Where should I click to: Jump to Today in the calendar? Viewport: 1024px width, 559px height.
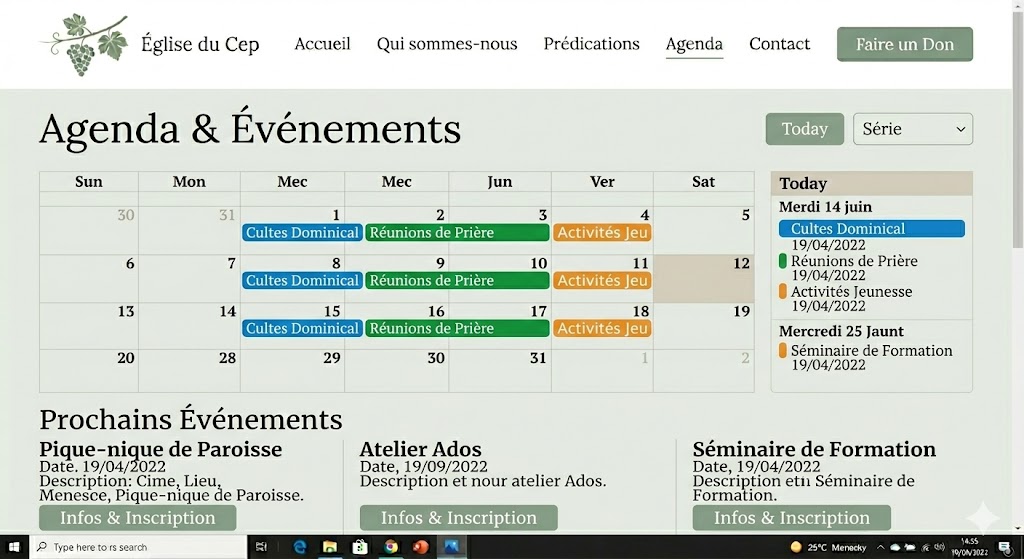coord(804,129)
